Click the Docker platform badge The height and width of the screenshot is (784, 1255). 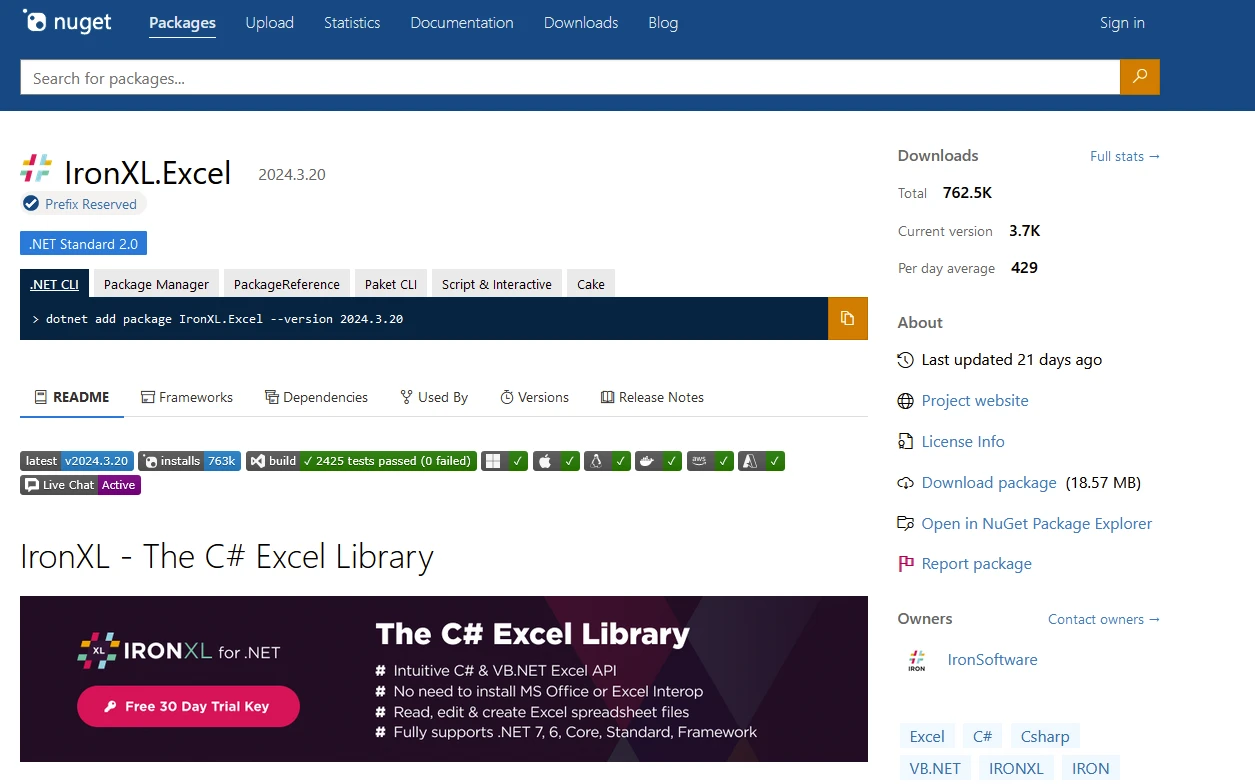659,461
